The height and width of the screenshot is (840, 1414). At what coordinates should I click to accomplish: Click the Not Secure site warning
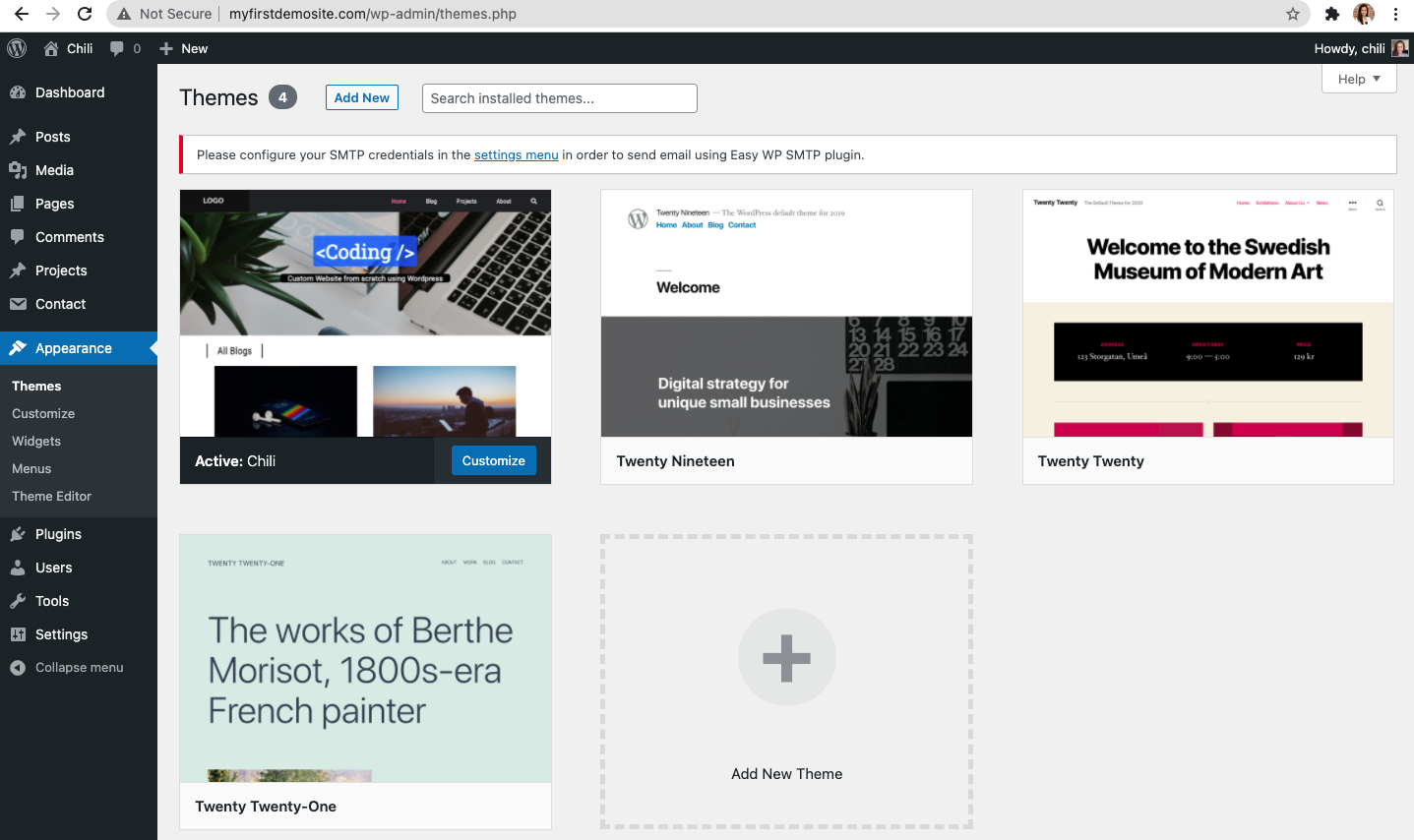pyautogui.click(x=164, y=14)
